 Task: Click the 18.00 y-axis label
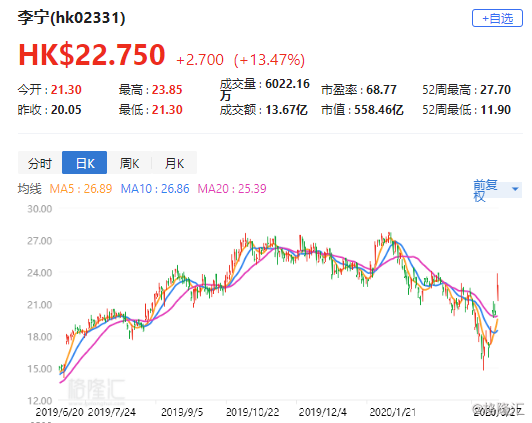[40, 337]
